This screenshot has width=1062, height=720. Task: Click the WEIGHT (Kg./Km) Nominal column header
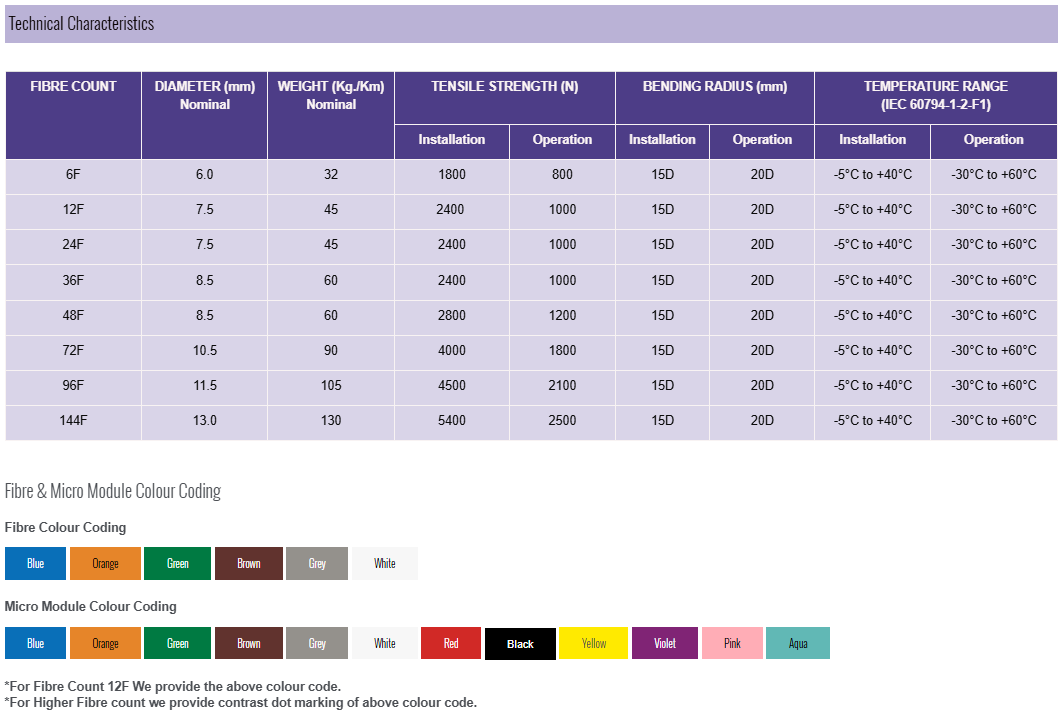point(331,115)
